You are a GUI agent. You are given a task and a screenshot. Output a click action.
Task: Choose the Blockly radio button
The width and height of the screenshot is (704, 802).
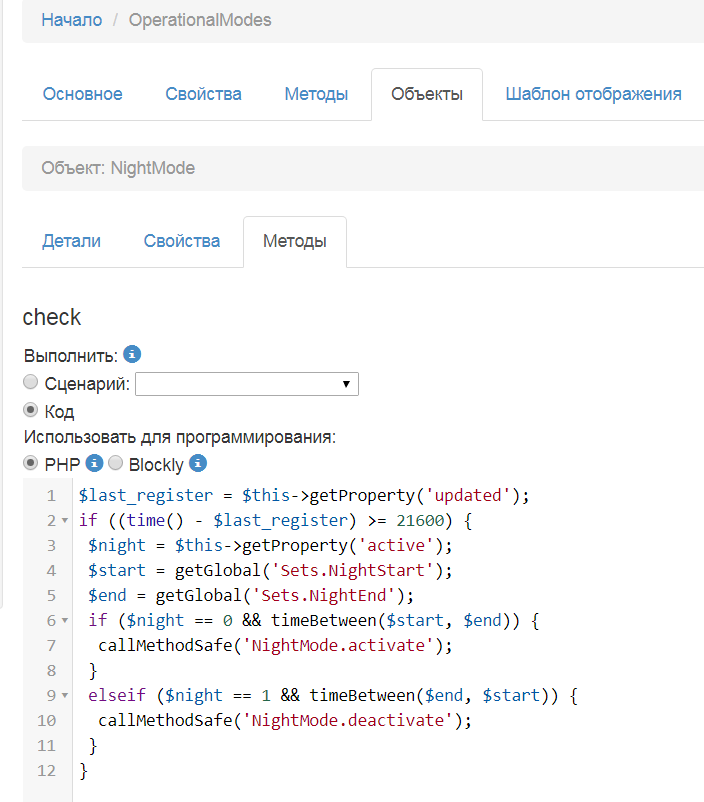point(116,463)
